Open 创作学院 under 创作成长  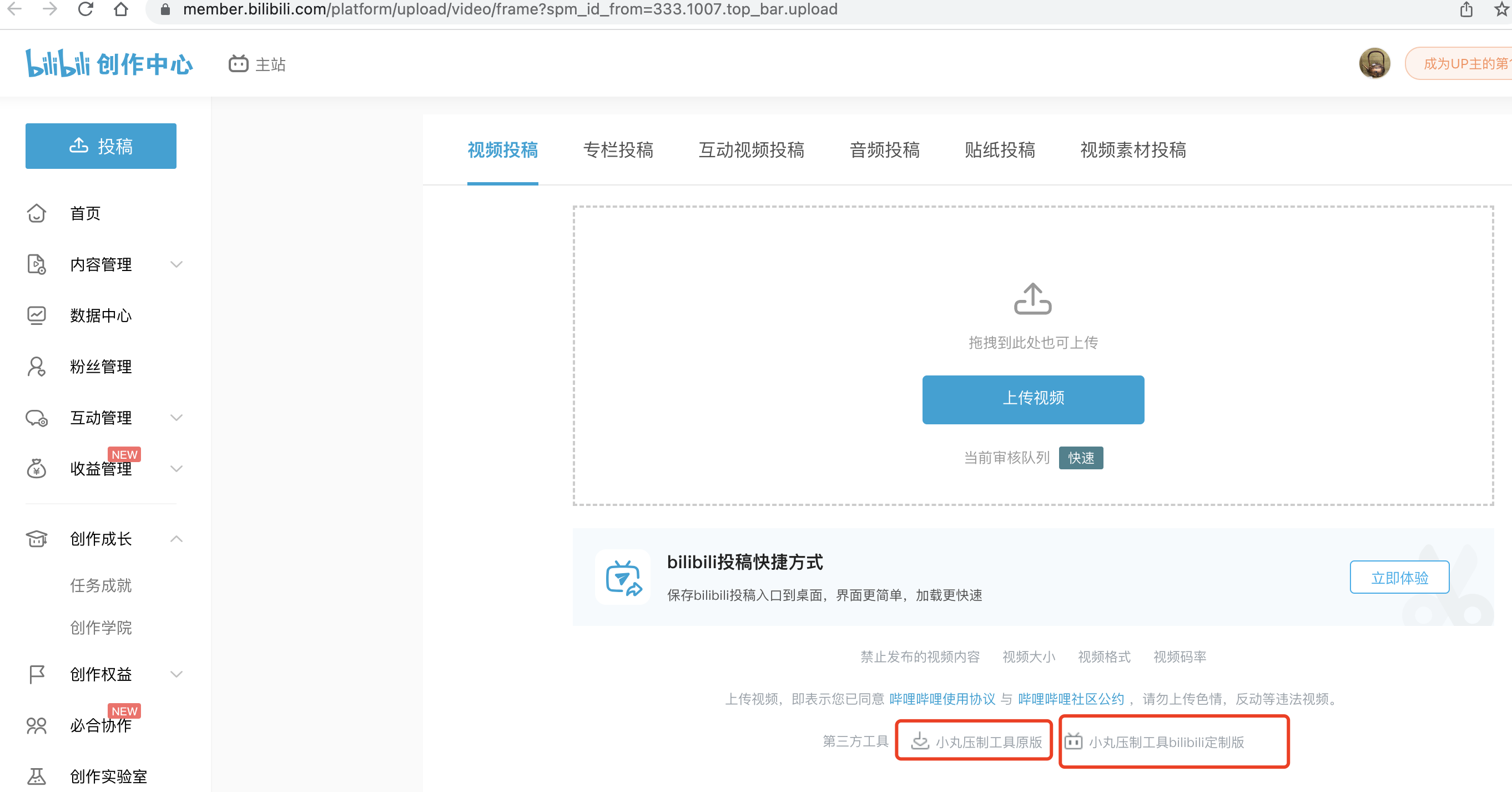tap(100, 627)
